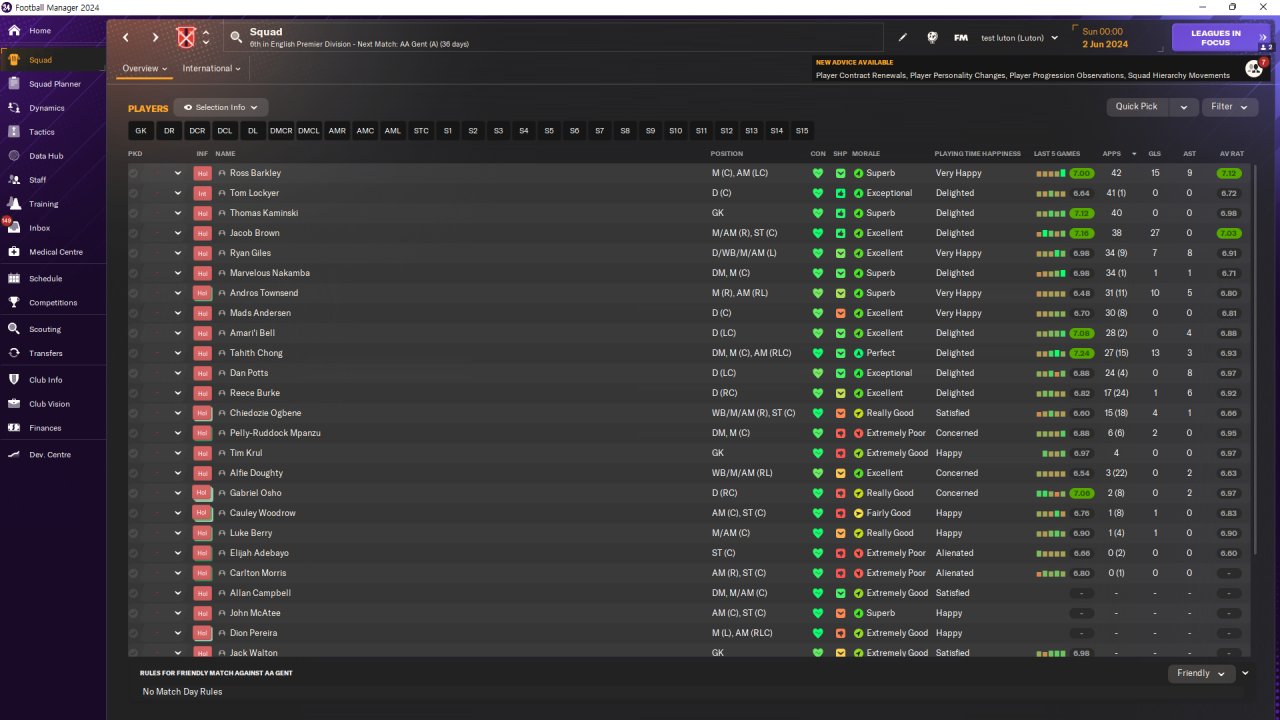Open the International dropdown
The image size is (1280, 720).
[212, 69]
